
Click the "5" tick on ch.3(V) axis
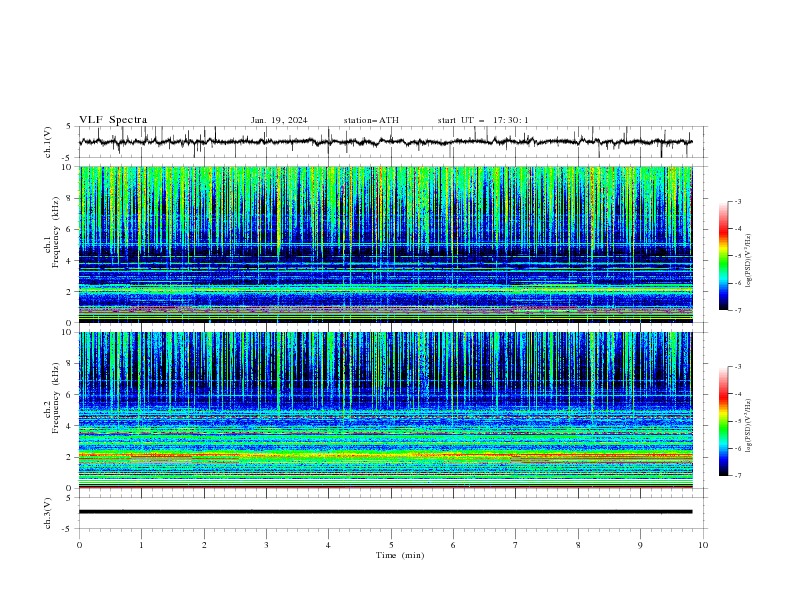tap(69, 497)
